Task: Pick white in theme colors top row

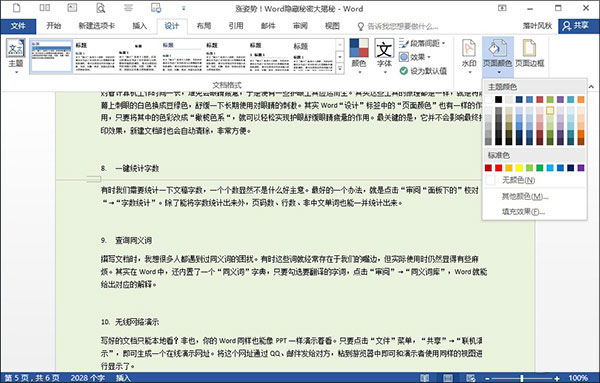Action: [x=488, y=99]
